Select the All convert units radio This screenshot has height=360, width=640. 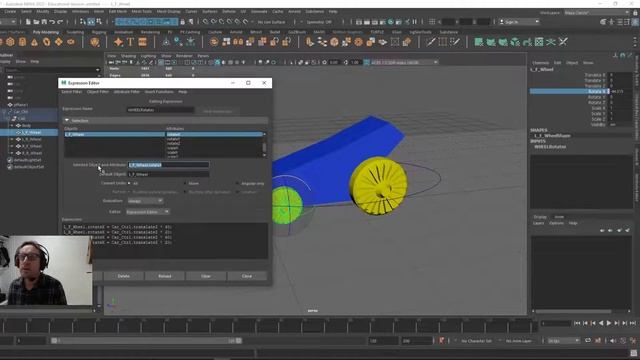(x=129, y=183)
